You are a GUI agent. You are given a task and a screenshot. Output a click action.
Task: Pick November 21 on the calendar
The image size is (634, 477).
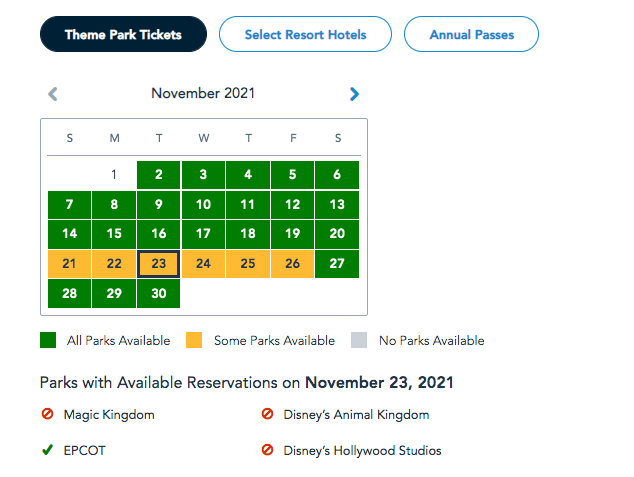click(69, 264)
